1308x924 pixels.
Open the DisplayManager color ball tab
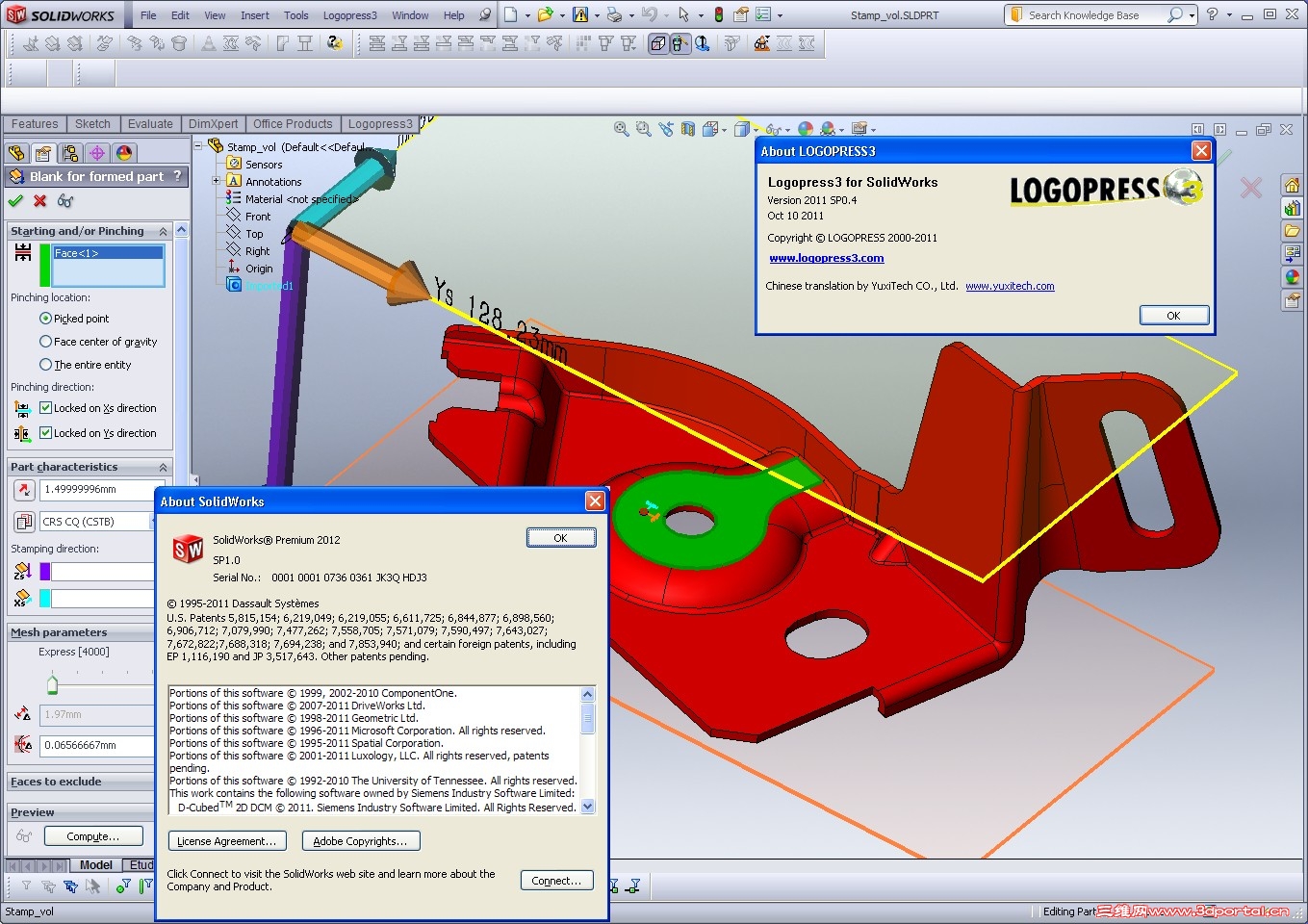[124, 153]
